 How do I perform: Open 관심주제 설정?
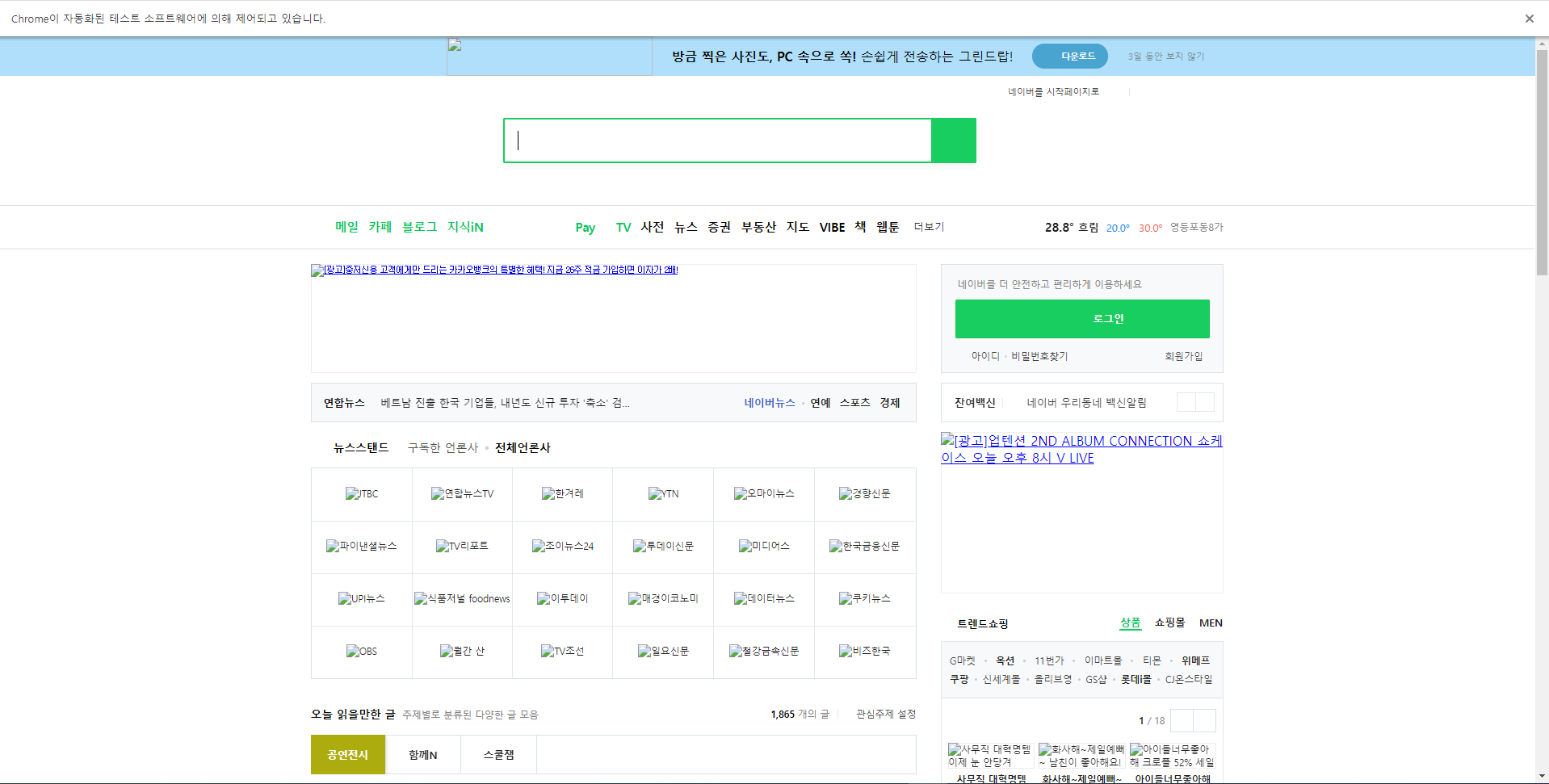coord(886,714)
